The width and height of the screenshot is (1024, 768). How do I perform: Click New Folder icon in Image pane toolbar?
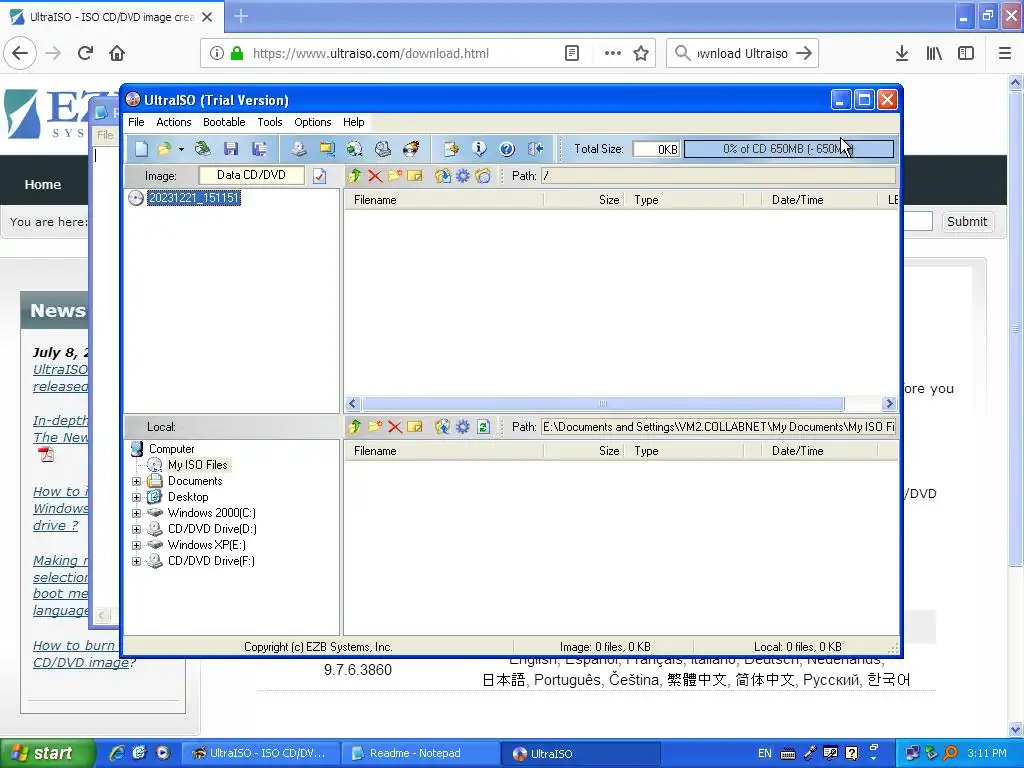pos(394,176)
